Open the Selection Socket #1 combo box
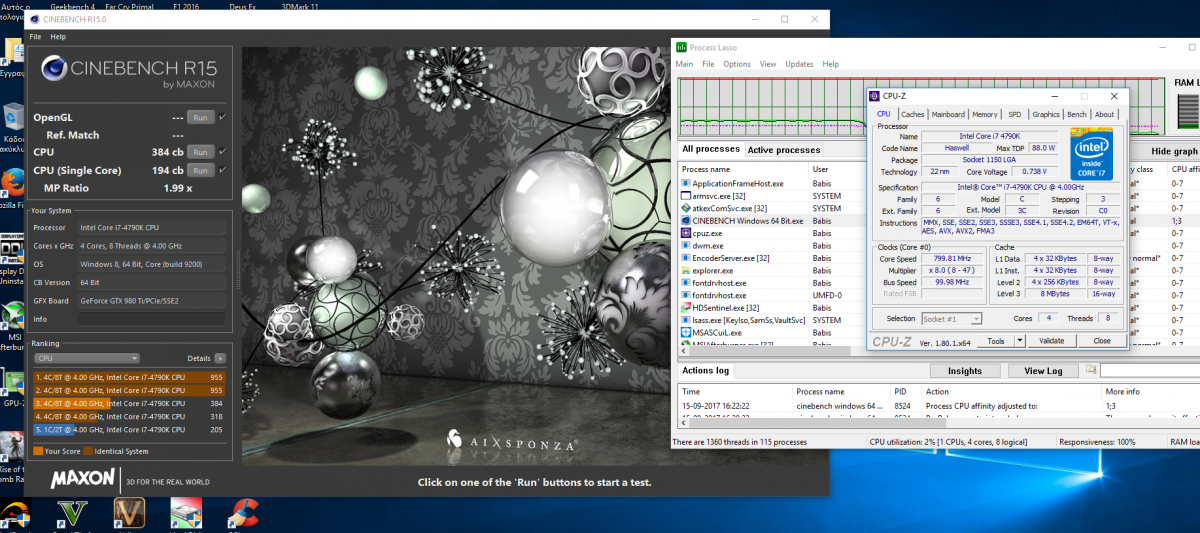Image resolution: width=1200 pixels, height=533 pixels. click(950, 318)
